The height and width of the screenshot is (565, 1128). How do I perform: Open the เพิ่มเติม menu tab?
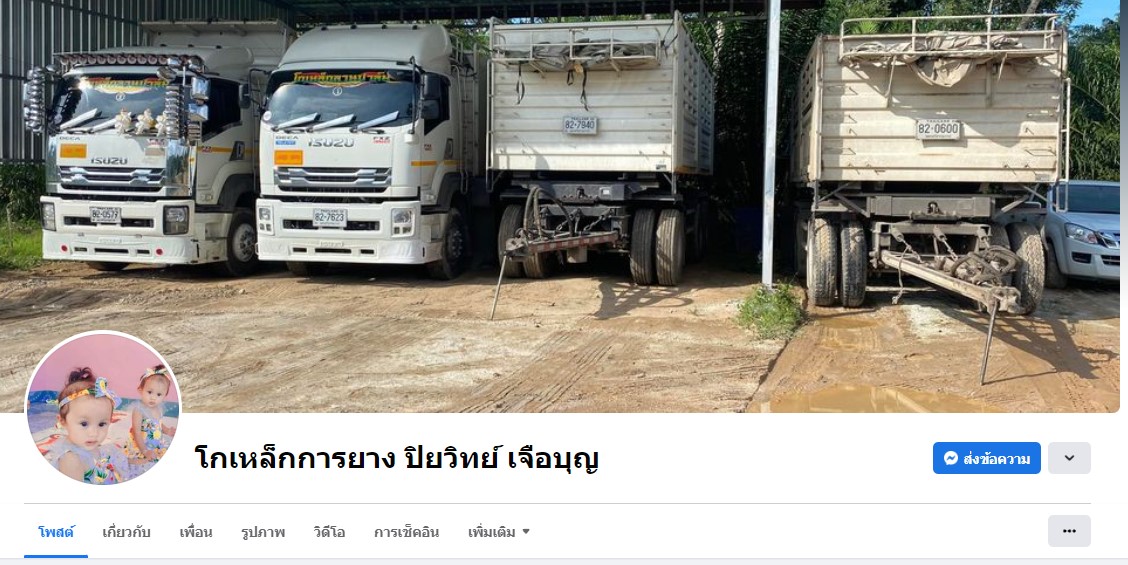pos(499,533)
